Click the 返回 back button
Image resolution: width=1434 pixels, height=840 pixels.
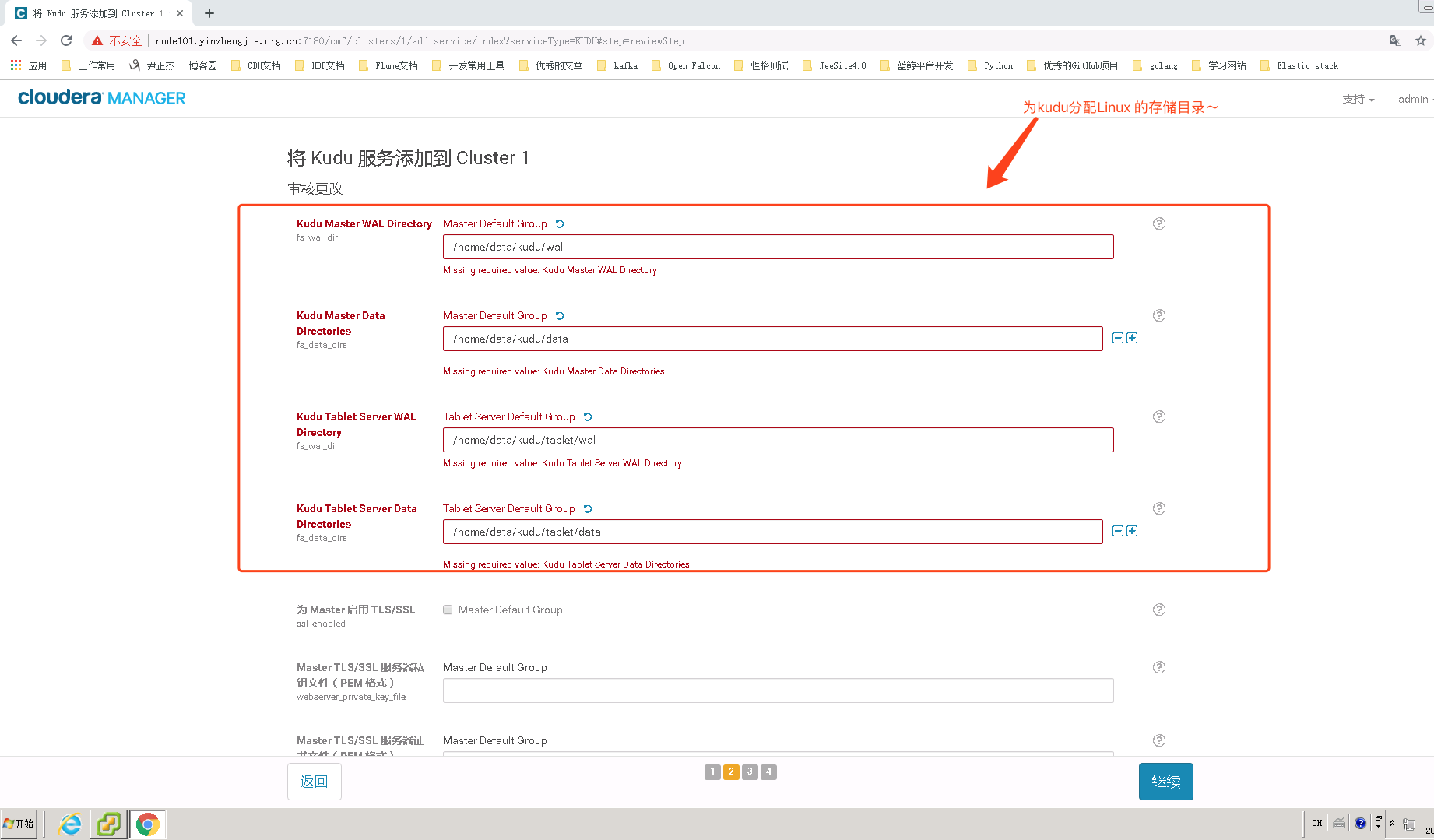(x=315, y=782)
